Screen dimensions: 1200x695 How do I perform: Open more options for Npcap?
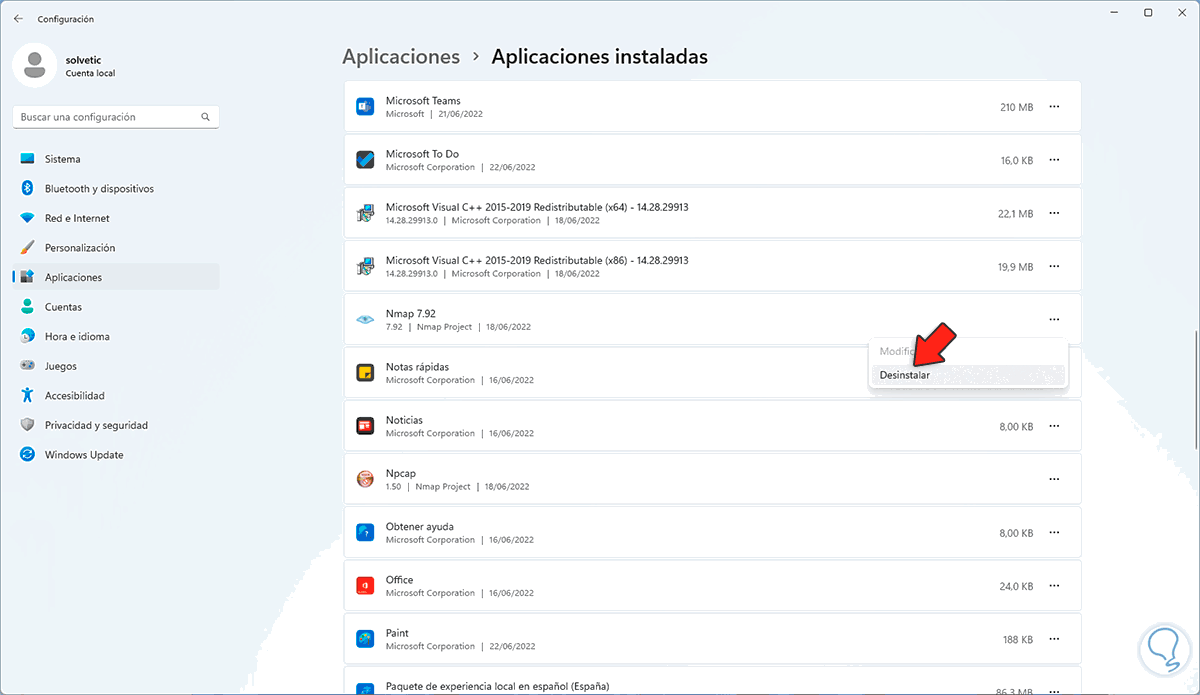coord(1054,479)
